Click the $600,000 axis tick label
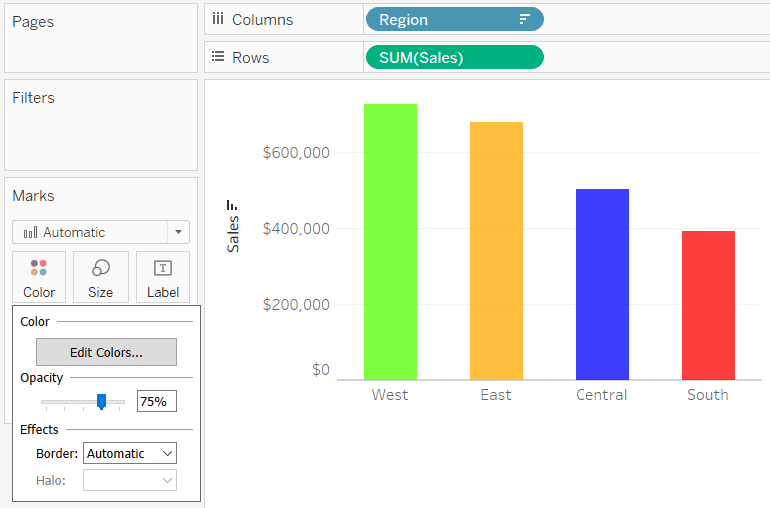Viewport: 770px width, 508px height. click(x=296, y=153)
